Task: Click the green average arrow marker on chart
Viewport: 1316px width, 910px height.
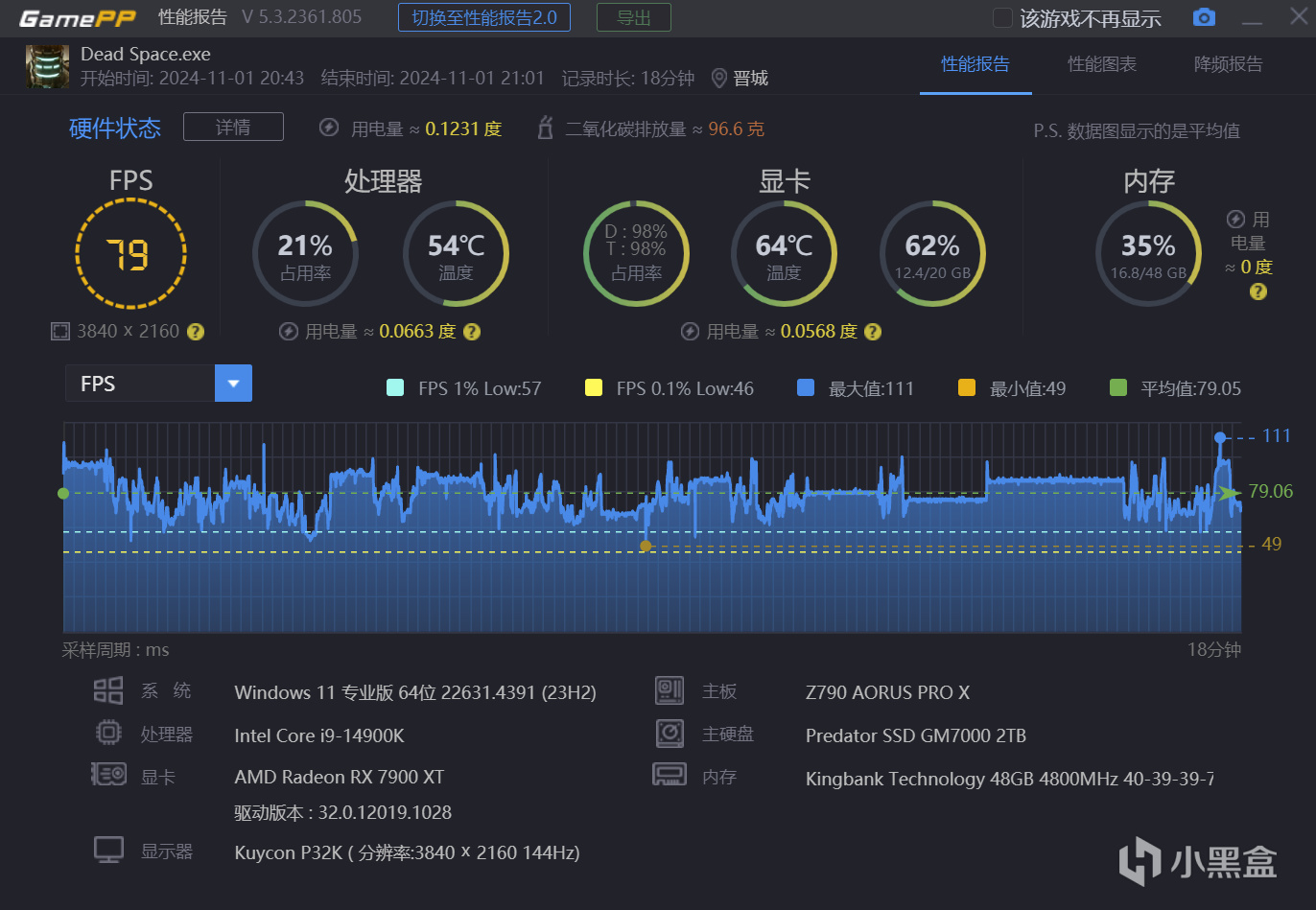Action: (1231, 493)
